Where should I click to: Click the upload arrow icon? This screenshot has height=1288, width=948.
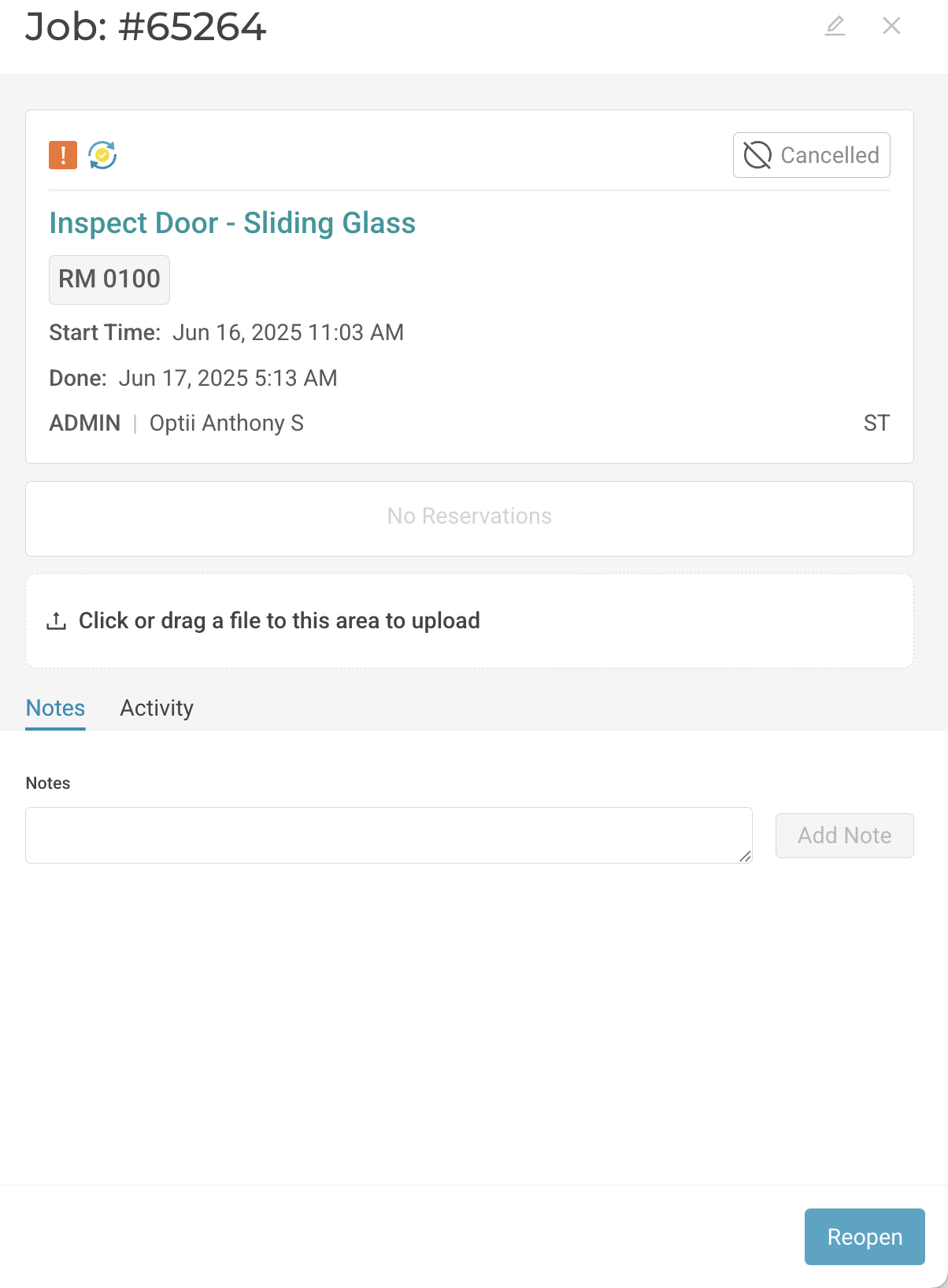pyautogui.click(x=56, y=621)
